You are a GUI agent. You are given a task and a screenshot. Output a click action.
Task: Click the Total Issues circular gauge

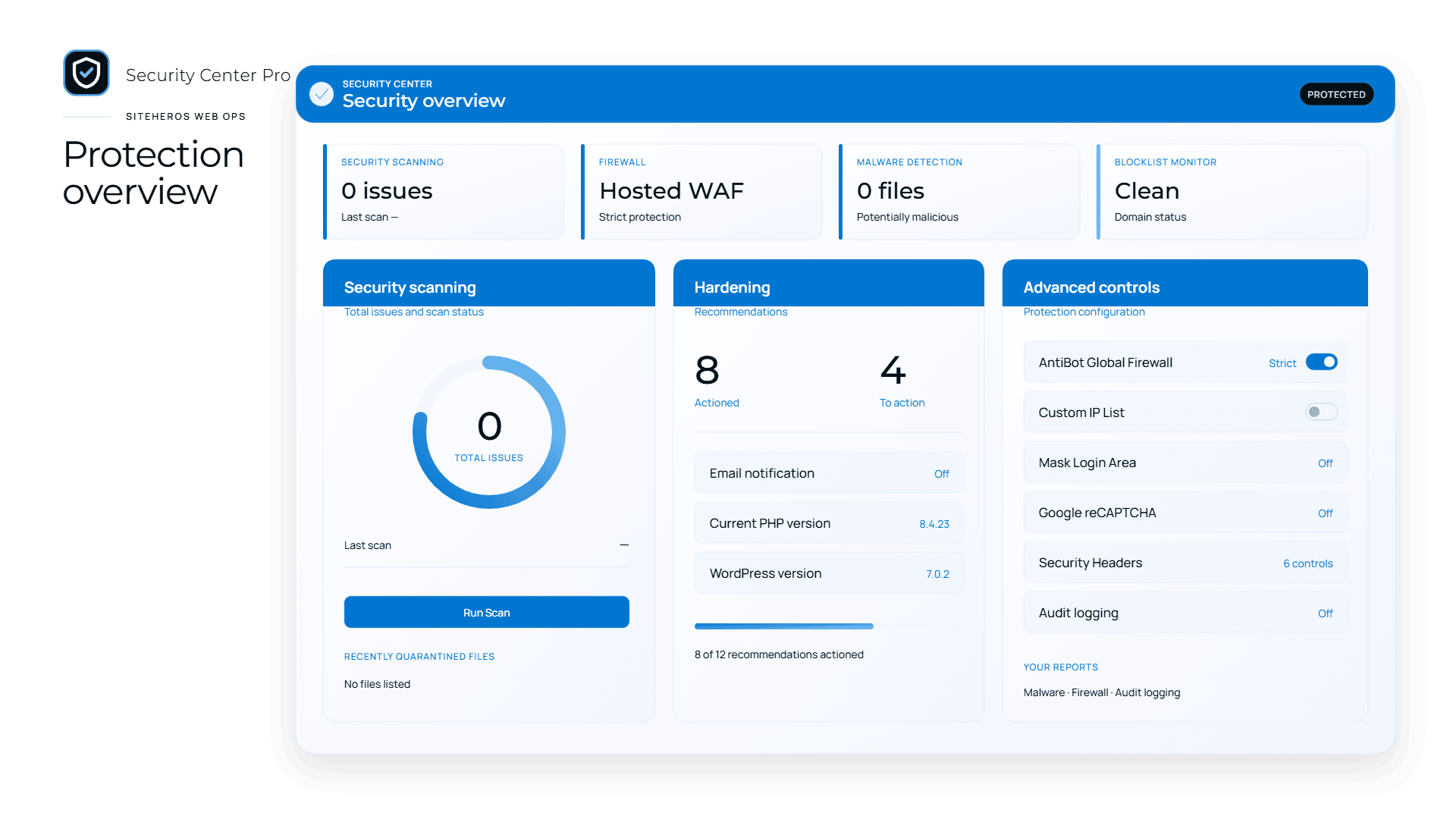[x=489, y=432]
